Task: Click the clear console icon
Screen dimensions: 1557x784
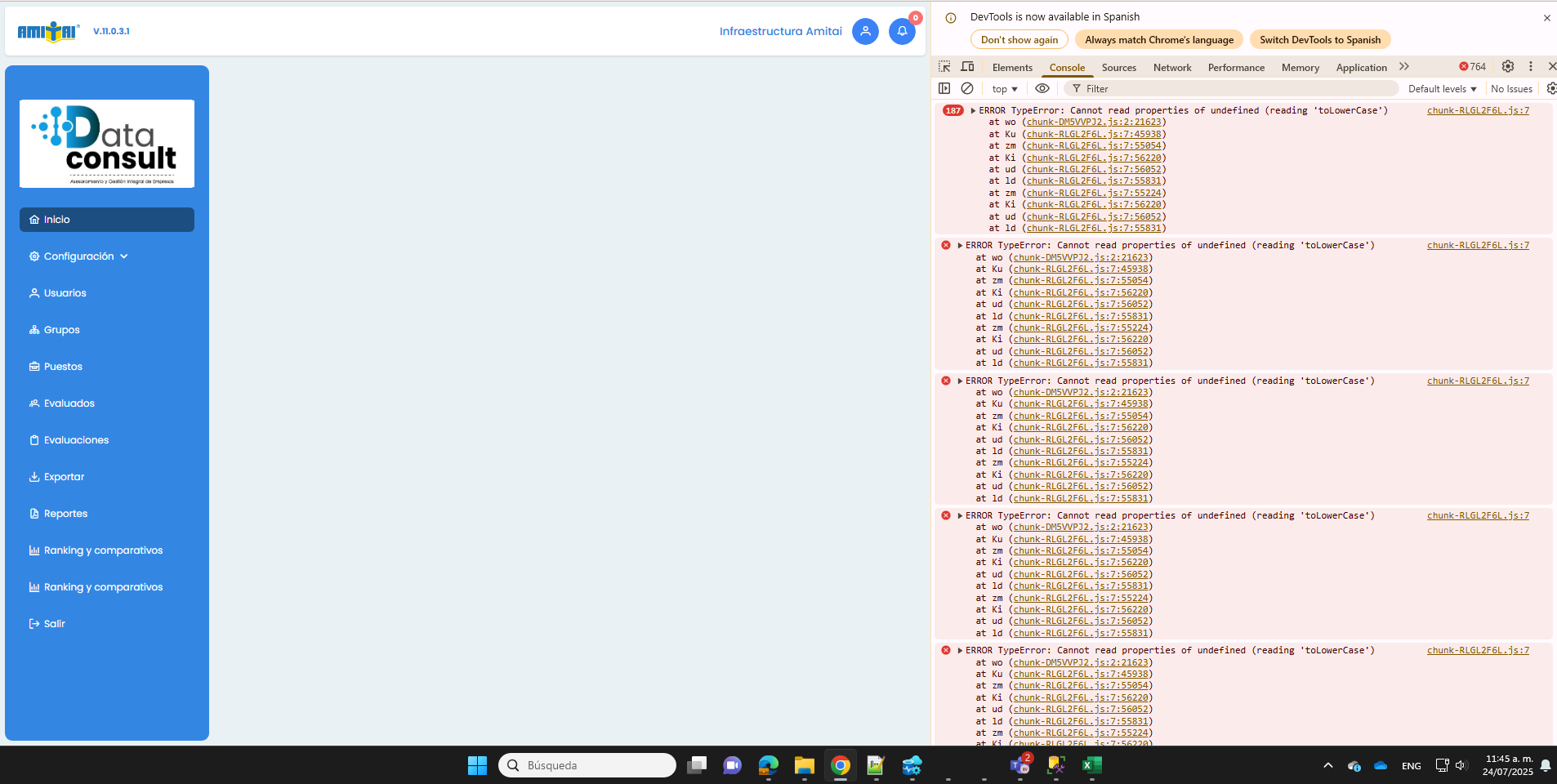Action: click(x=967, y=88)
